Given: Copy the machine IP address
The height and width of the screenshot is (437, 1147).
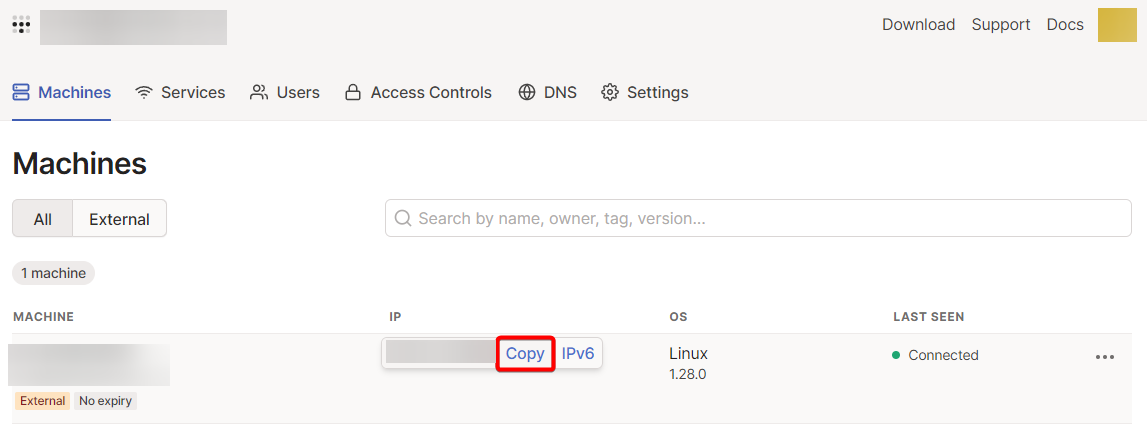Looking at the screenshot, I should pyautogui.click(x=525, y=354).
